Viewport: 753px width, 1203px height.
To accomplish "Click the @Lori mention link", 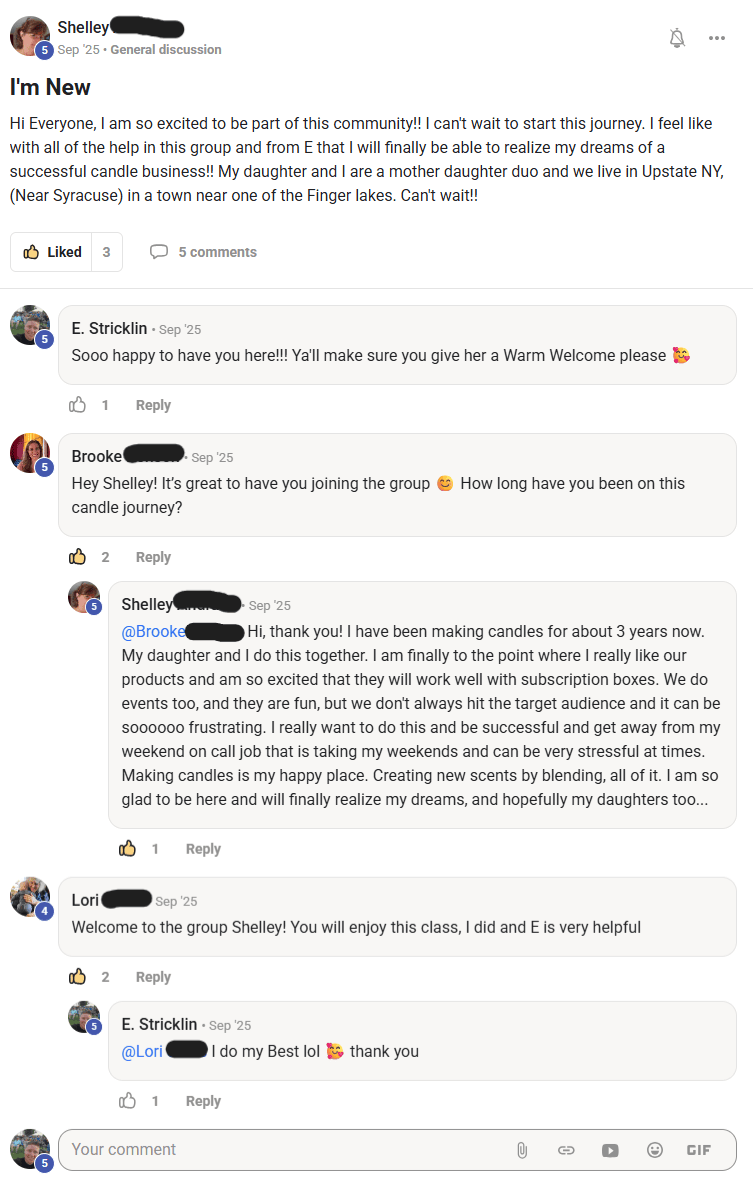I will click(142, 1052).
